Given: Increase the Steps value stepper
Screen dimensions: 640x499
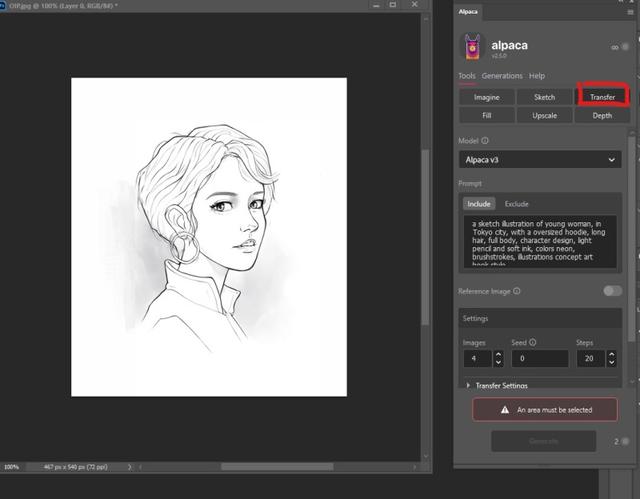Looking at the screenshot, I should (x=611, y=355).
